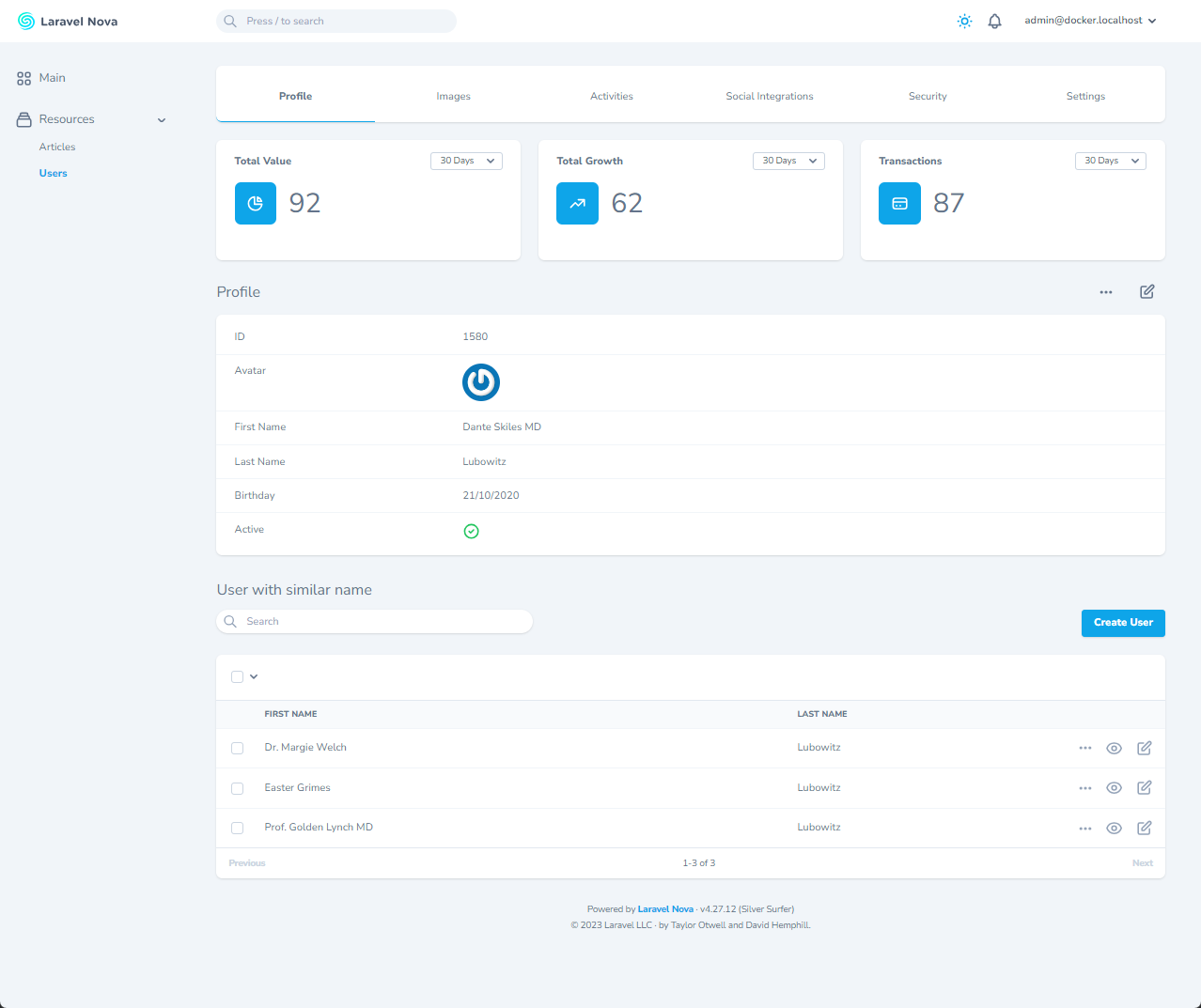Collapse the Resources sidebar section
Viewport: 1201px width, 1008px height.
click(161, 119)
